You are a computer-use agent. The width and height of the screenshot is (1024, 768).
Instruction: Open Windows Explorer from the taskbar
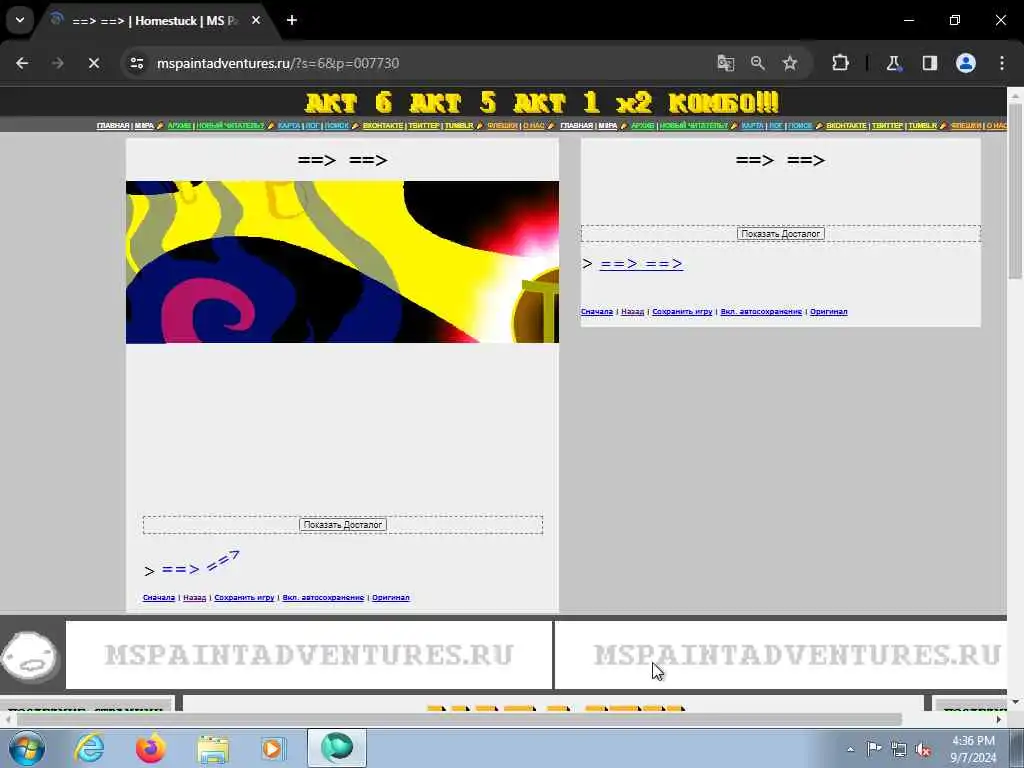pyautogui.click(x=212, y=748)
